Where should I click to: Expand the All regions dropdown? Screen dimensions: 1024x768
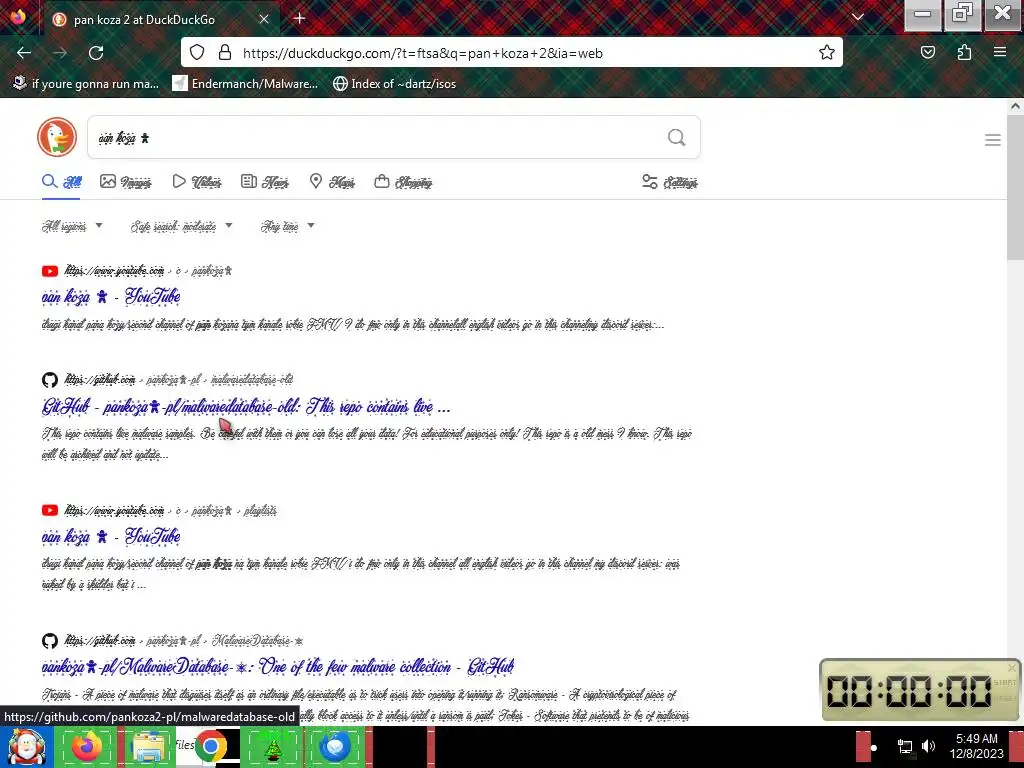[x=72, y=226]
